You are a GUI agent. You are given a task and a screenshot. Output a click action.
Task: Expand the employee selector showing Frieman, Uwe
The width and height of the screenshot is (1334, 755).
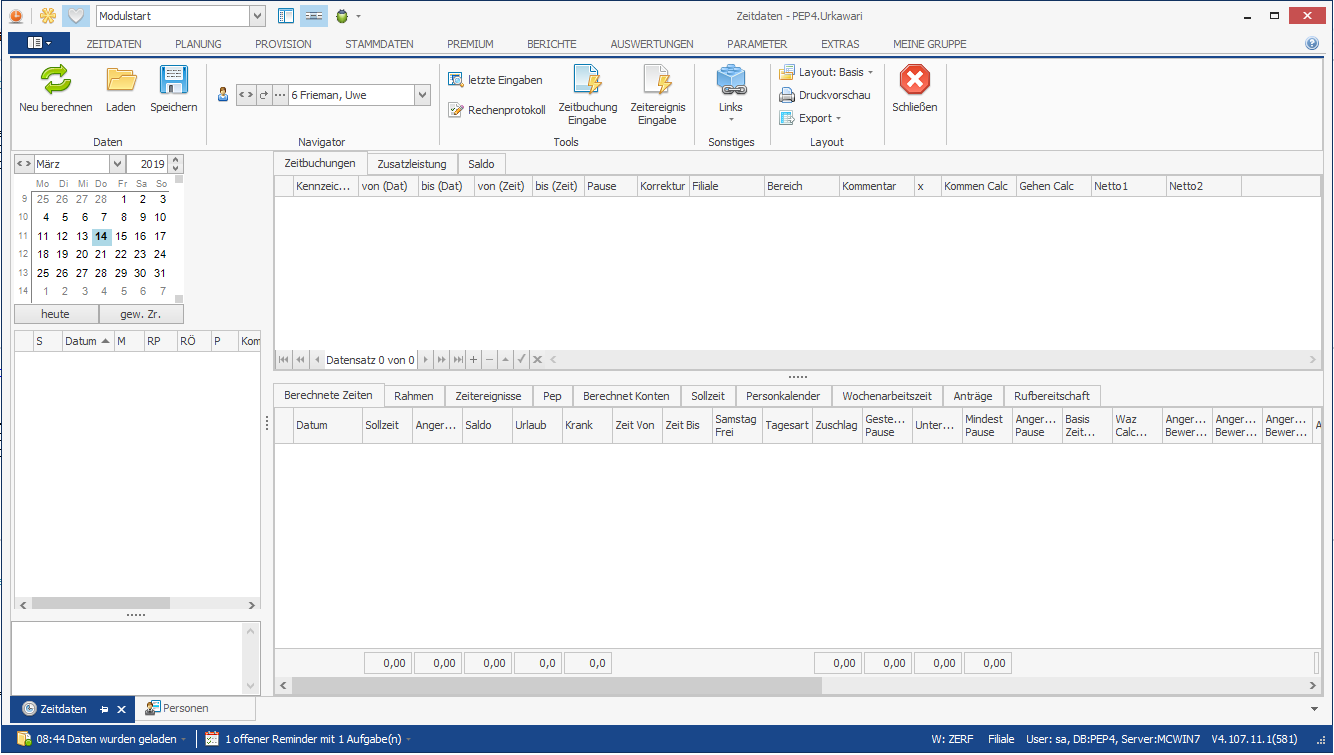point(422,95)
